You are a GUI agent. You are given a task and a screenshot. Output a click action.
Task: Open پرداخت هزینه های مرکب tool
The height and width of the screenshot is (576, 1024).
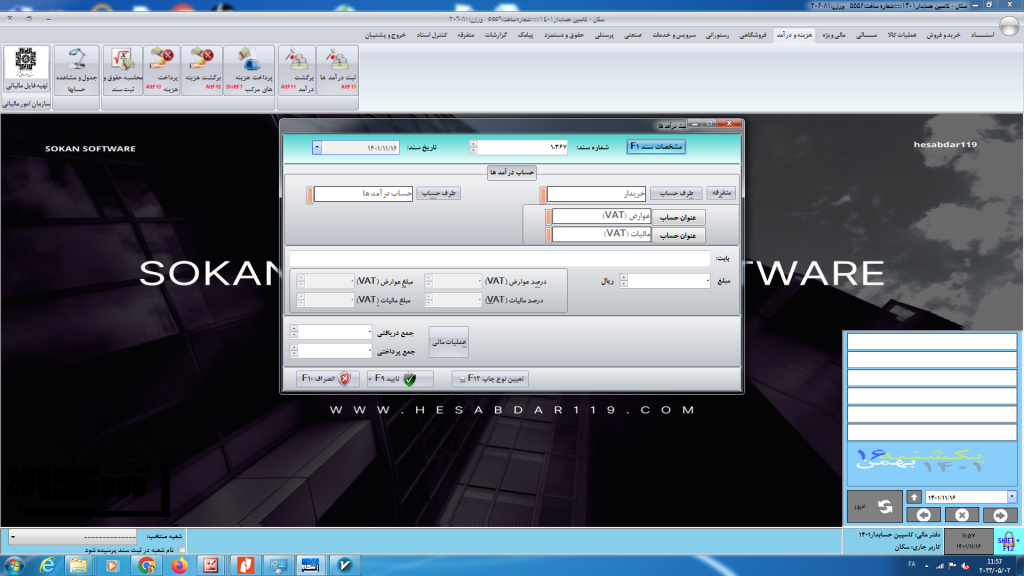pos(249,70)
